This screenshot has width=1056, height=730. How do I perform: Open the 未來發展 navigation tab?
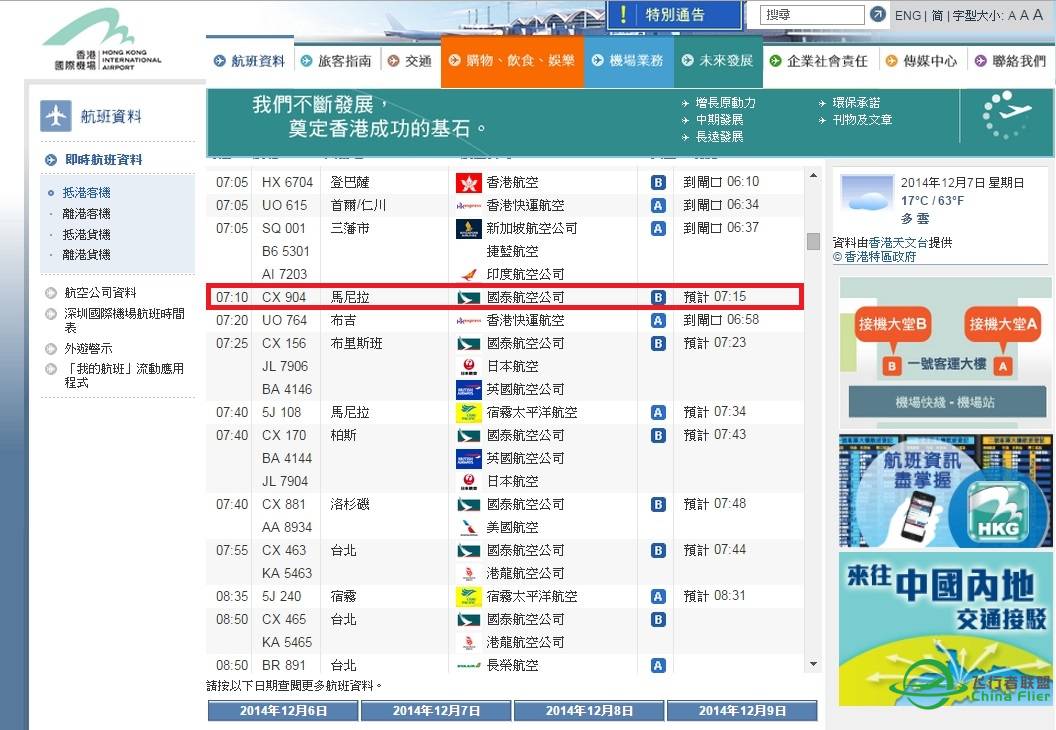[x=718, y=61]
